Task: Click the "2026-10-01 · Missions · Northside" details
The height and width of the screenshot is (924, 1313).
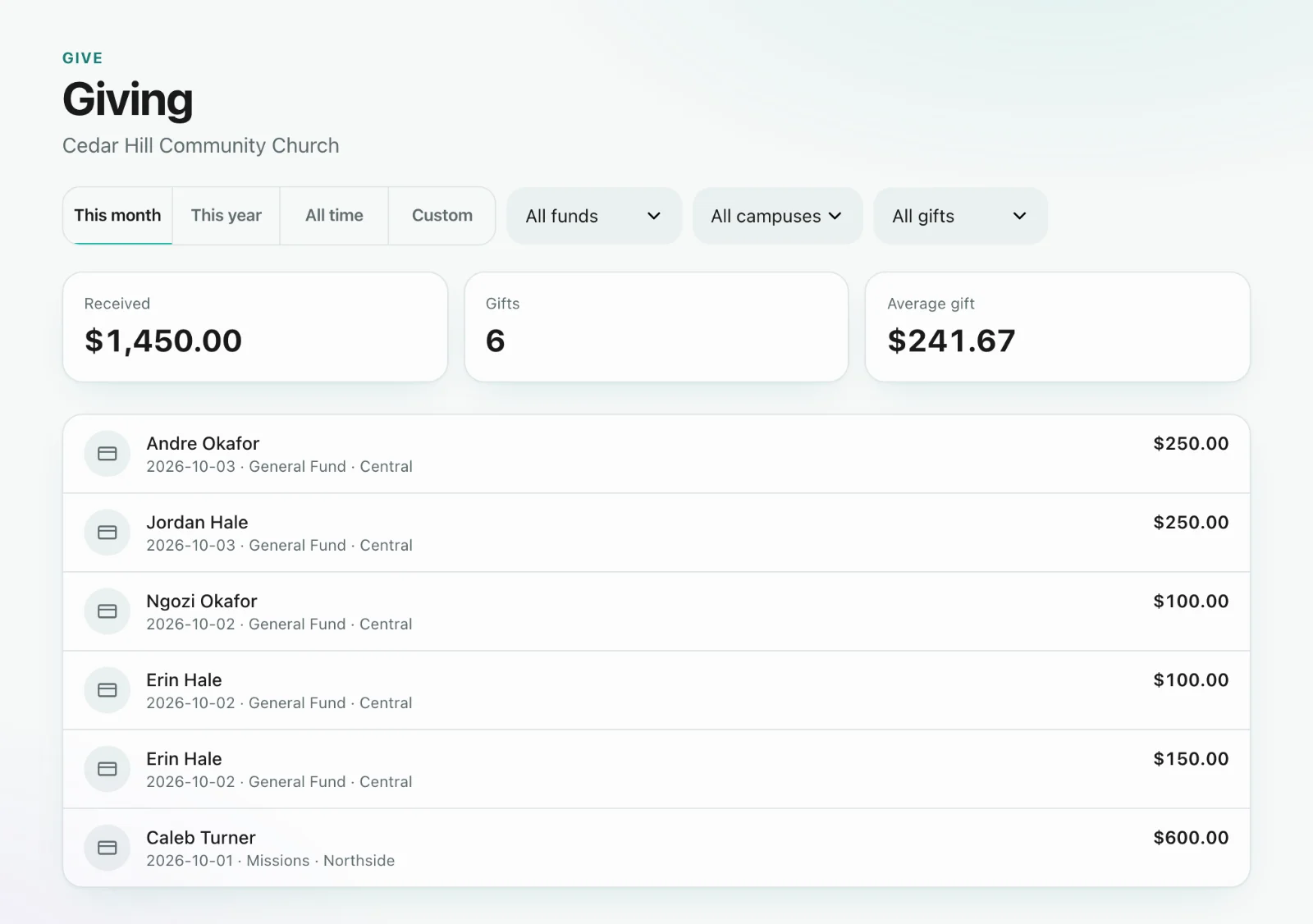Action: pyautogui.click(x=271, y=861)
